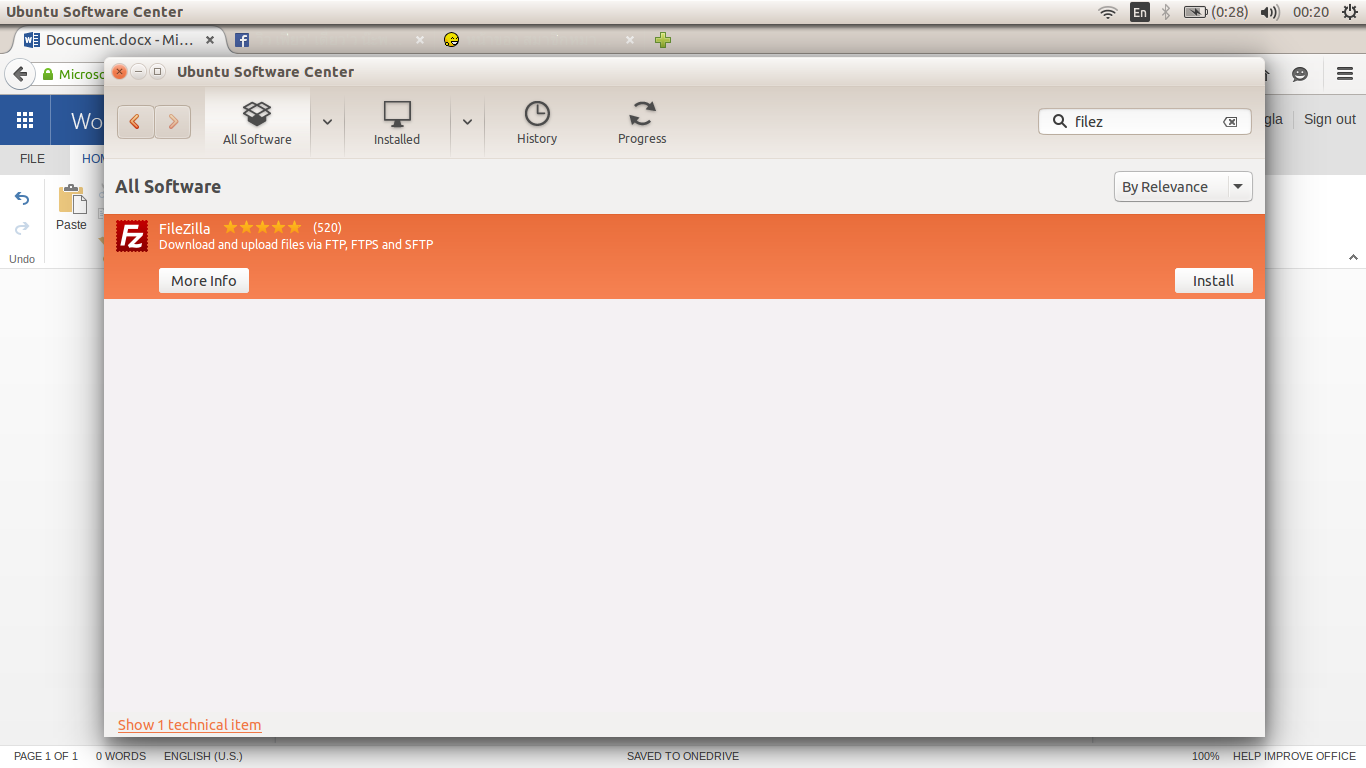Minimize the Ubuntu Software Center window
The height and width of the screenshot is (768, 1366).
[x=138, y=71]
